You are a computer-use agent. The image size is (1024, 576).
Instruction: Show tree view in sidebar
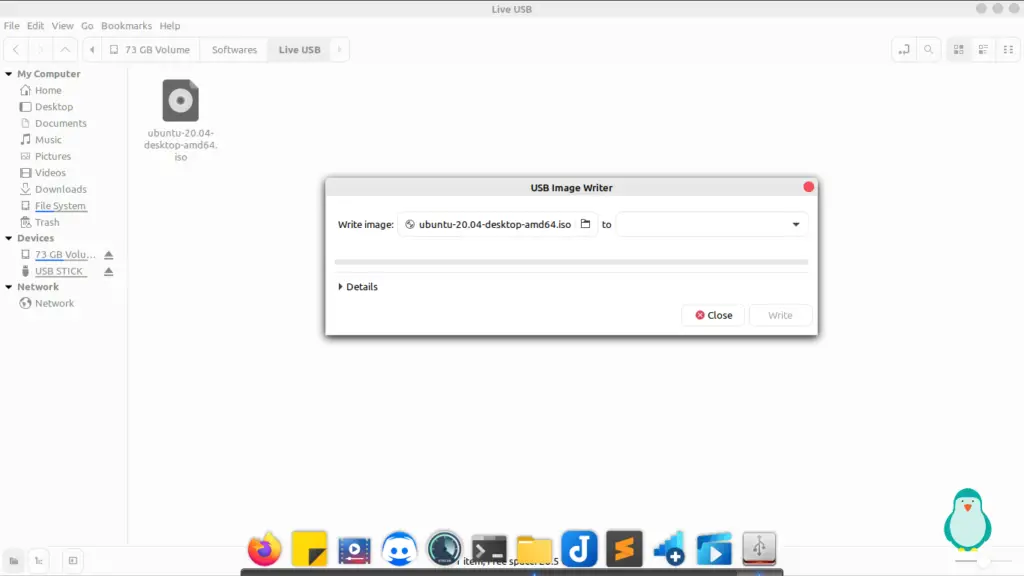pyautogui.click(x=39, y=560)
